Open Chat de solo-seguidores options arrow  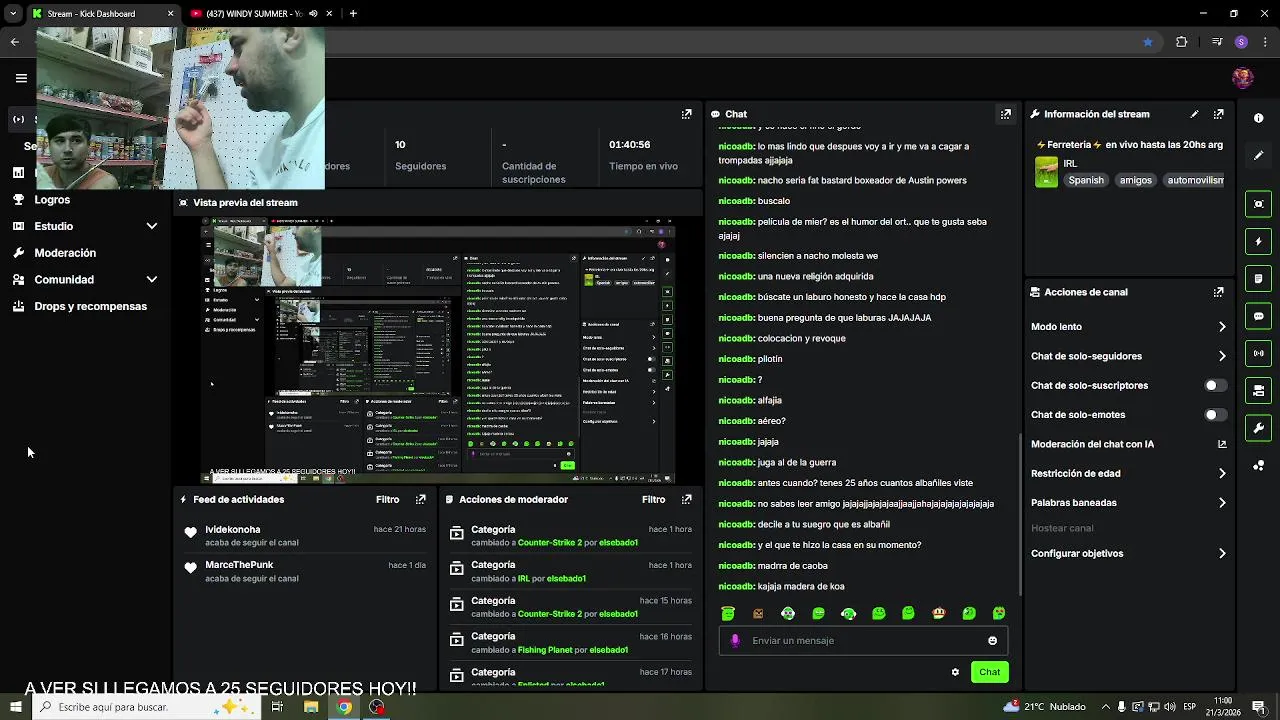pyautogui.click(x=1222, y=356)
